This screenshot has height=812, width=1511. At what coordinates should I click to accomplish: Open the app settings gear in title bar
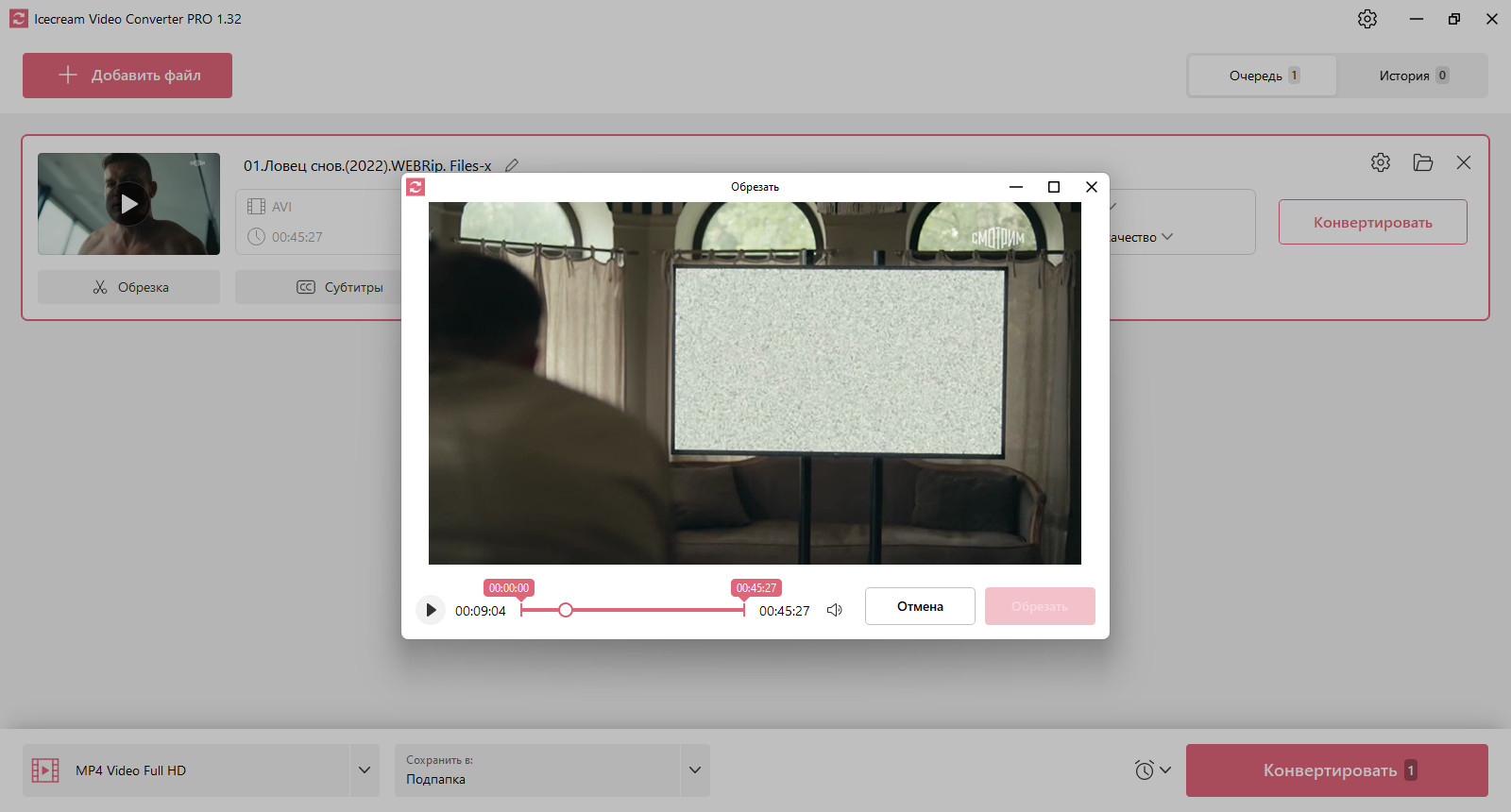tap(1367, 19)
